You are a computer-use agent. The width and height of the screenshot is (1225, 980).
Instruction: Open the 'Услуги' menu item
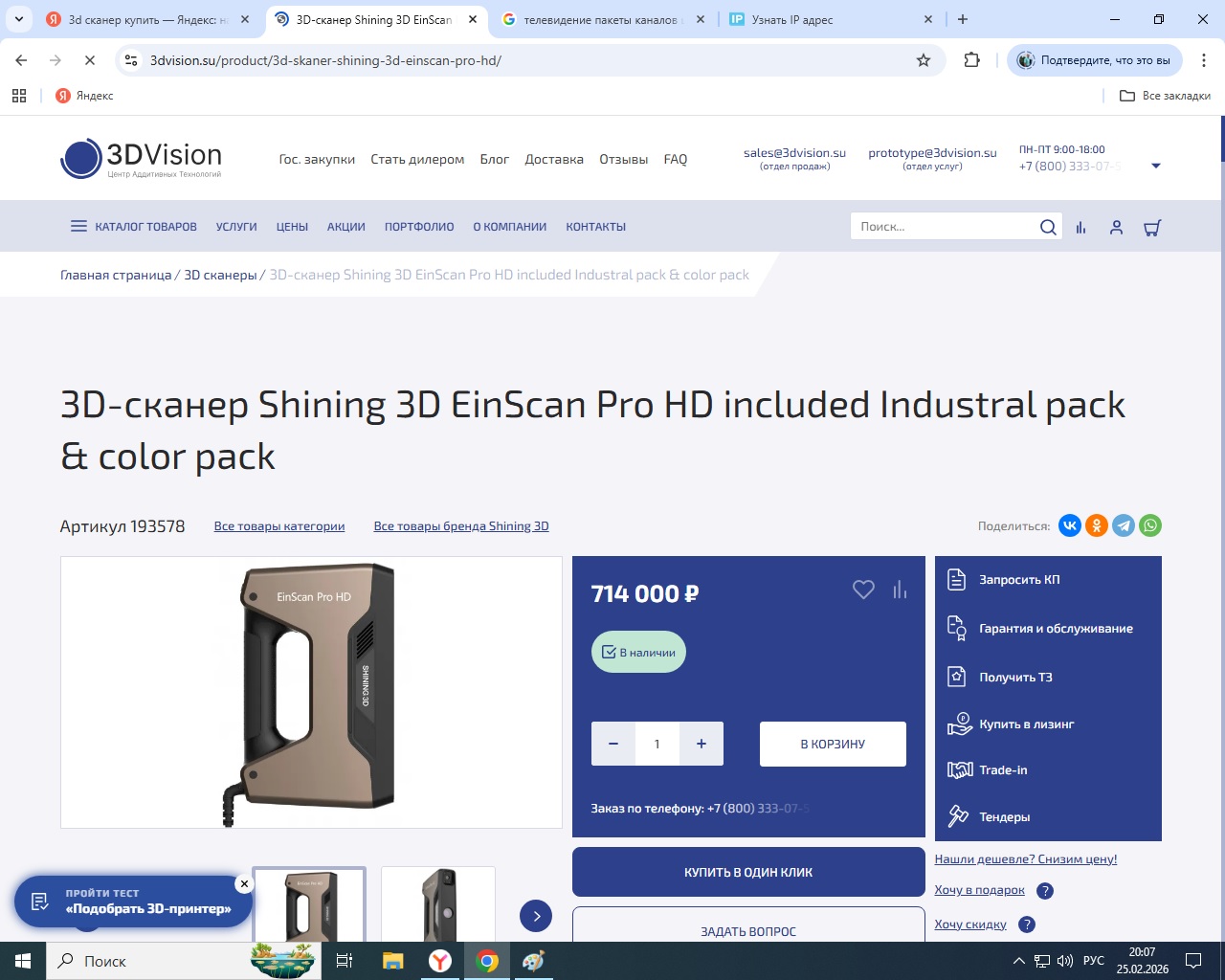236,227
